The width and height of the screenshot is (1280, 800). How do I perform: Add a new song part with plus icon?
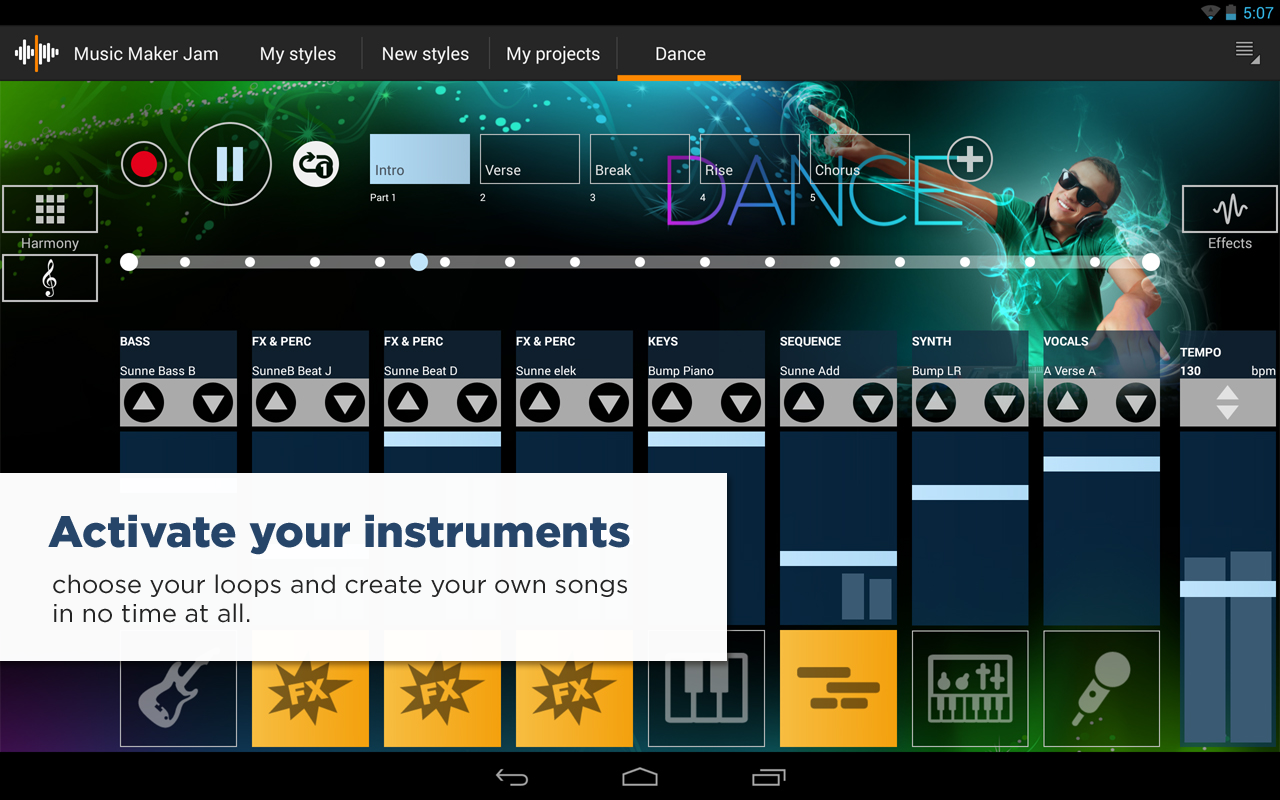pyautogui.click(x=970, y=159)
